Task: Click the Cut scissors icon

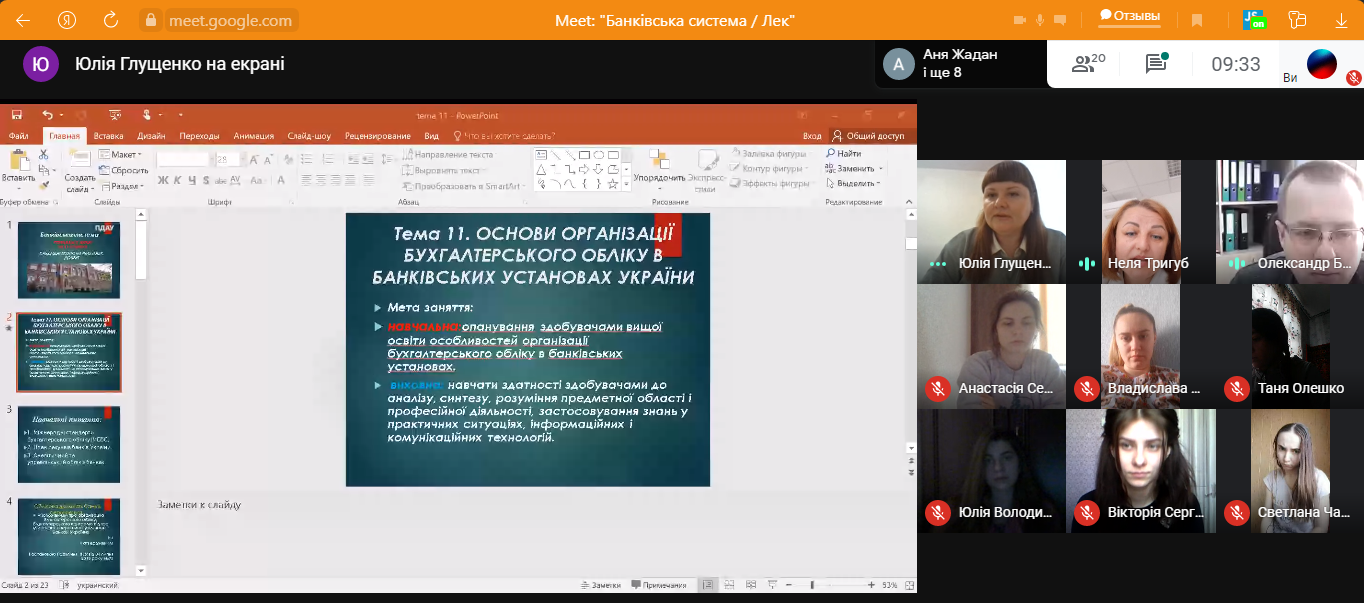Action: pos(43,155)
